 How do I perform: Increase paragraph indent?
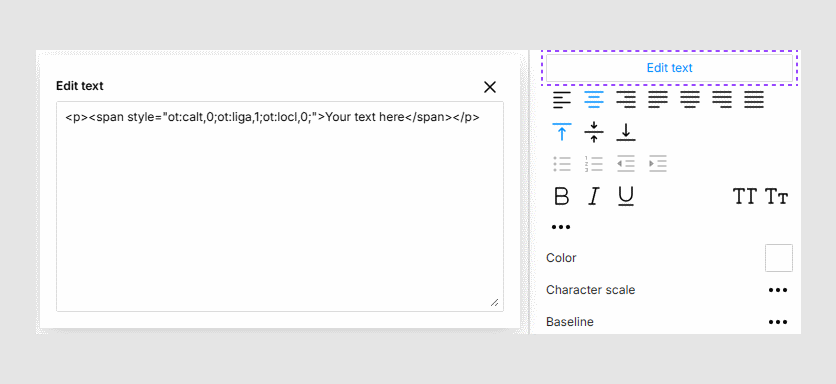click(x=658, y=164)
